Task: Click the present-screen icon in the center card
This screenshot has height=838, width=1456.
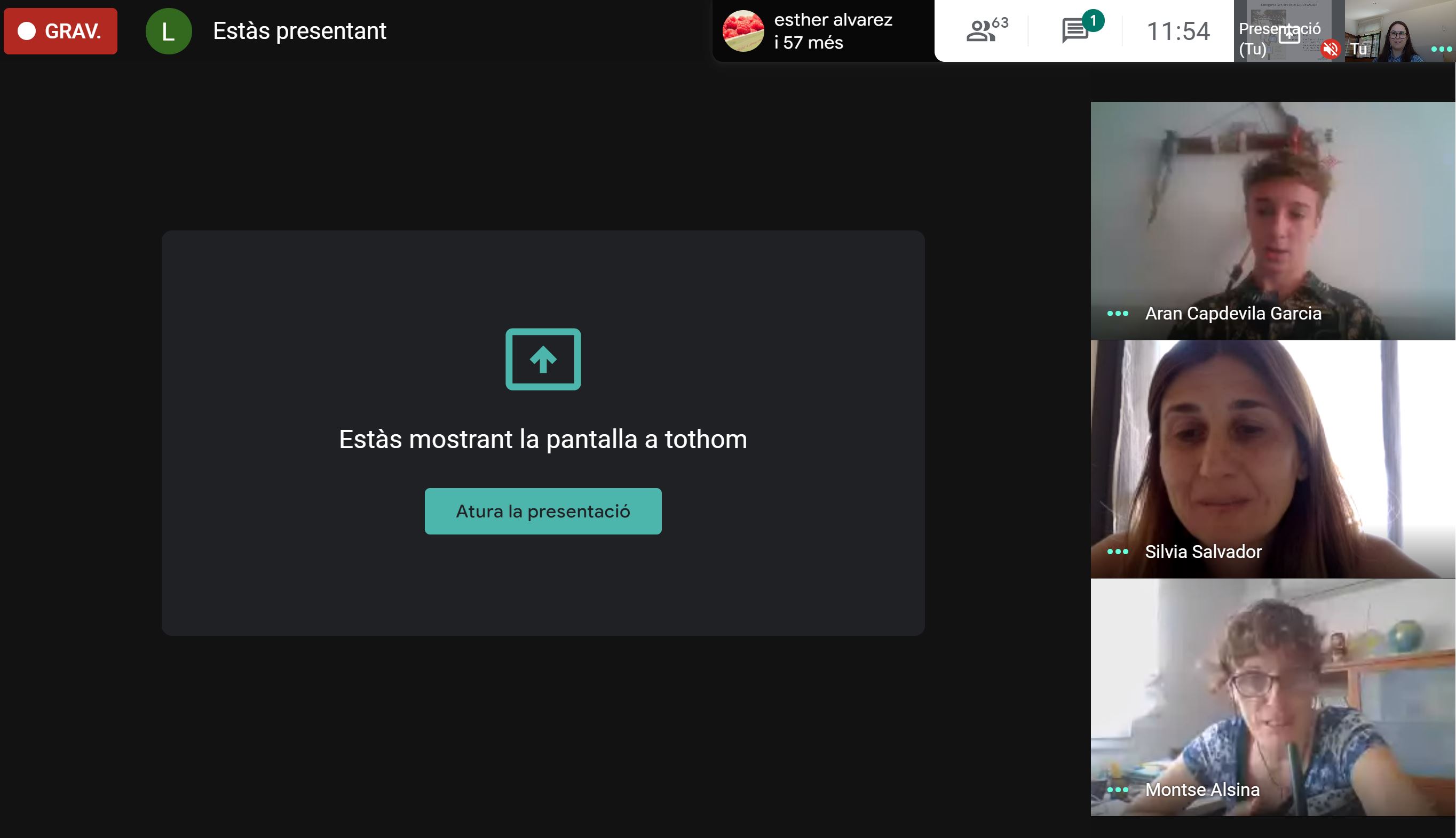Action: pyautogui.click(x=542, y=359)
